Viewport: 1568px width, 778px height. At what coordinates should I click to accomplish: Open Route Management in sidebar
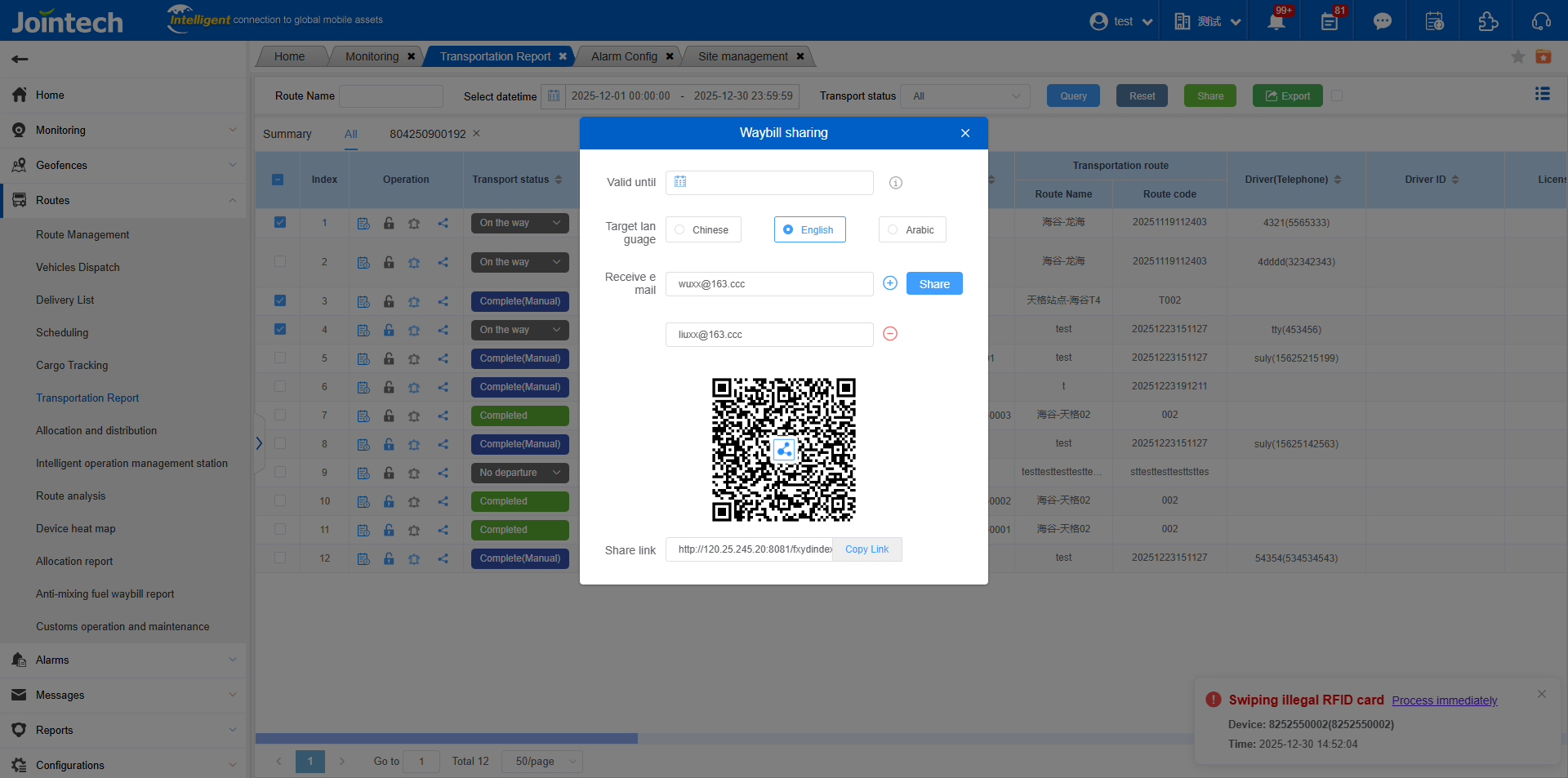[82, 235]
